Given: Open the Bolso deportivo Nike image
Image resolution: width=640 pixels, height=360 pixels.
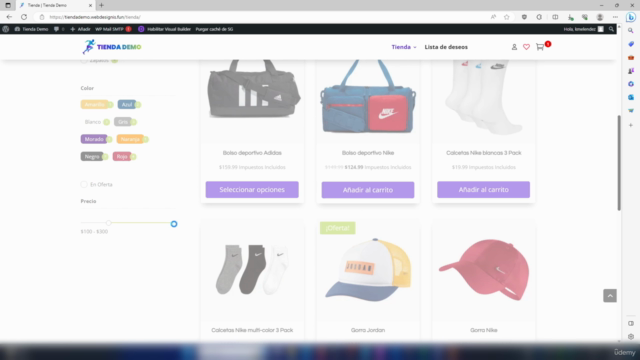Looking at the screenshot, I should (368, 98).
